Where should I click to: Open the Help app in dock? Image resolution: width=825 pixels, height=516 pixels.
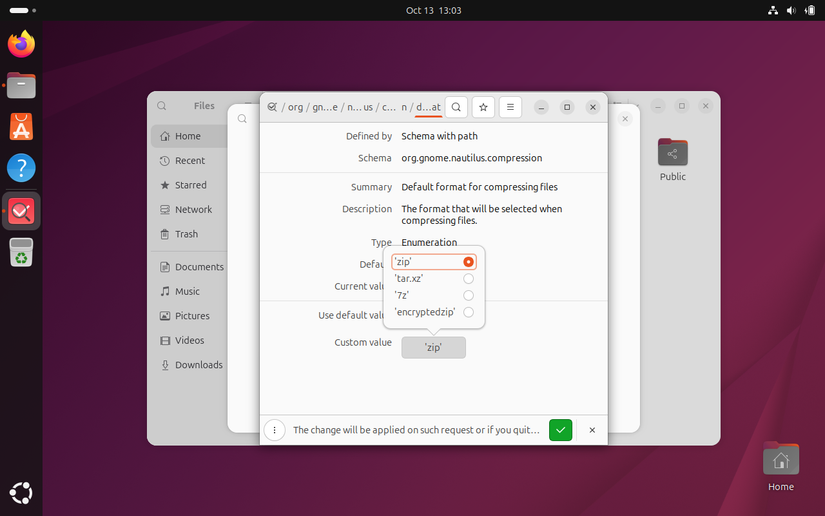point(21,168)
